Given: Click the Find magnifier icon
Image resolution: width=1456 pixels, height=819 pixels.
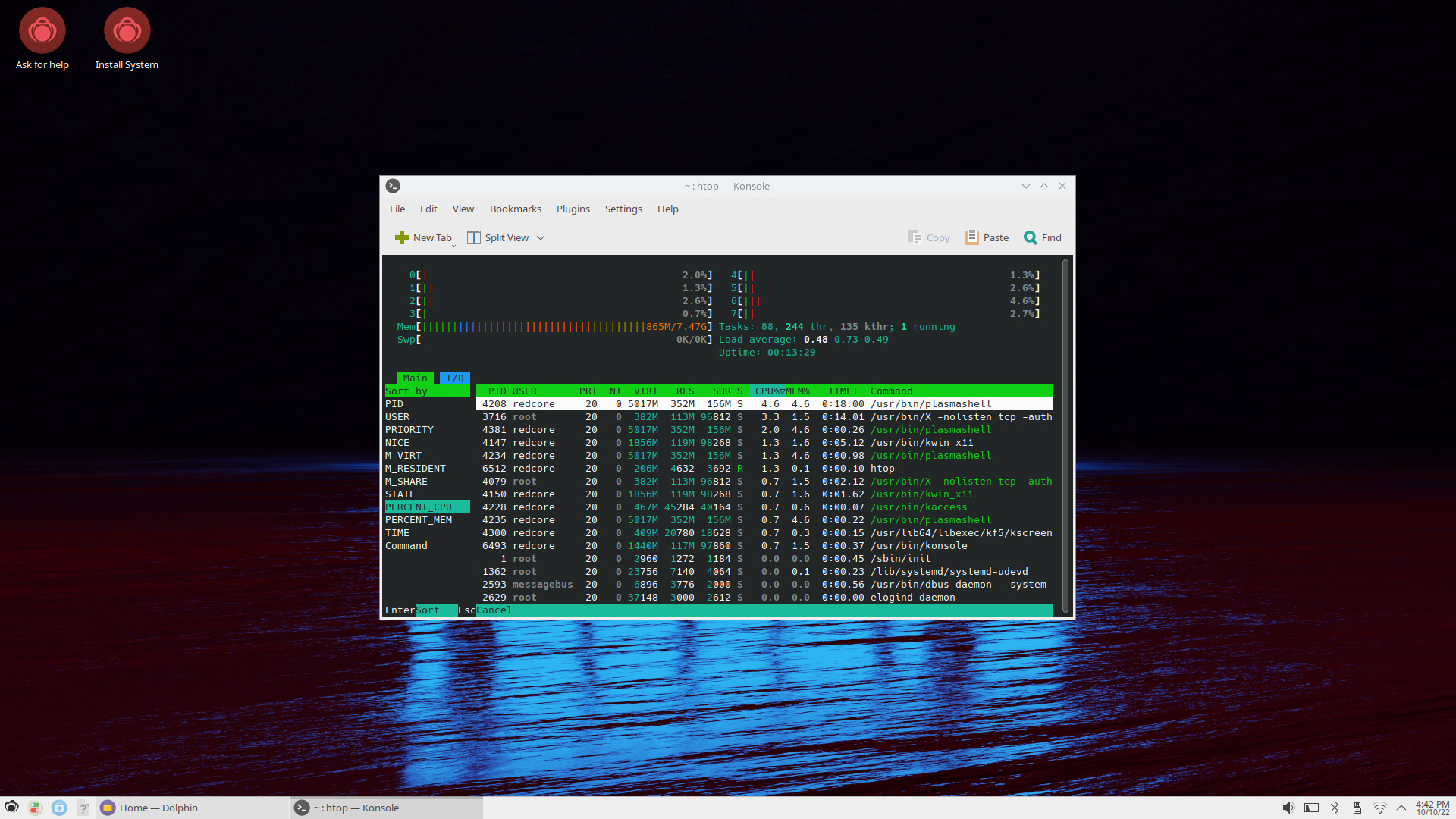Looking at the screenshot, I should tap(1030, 237).
